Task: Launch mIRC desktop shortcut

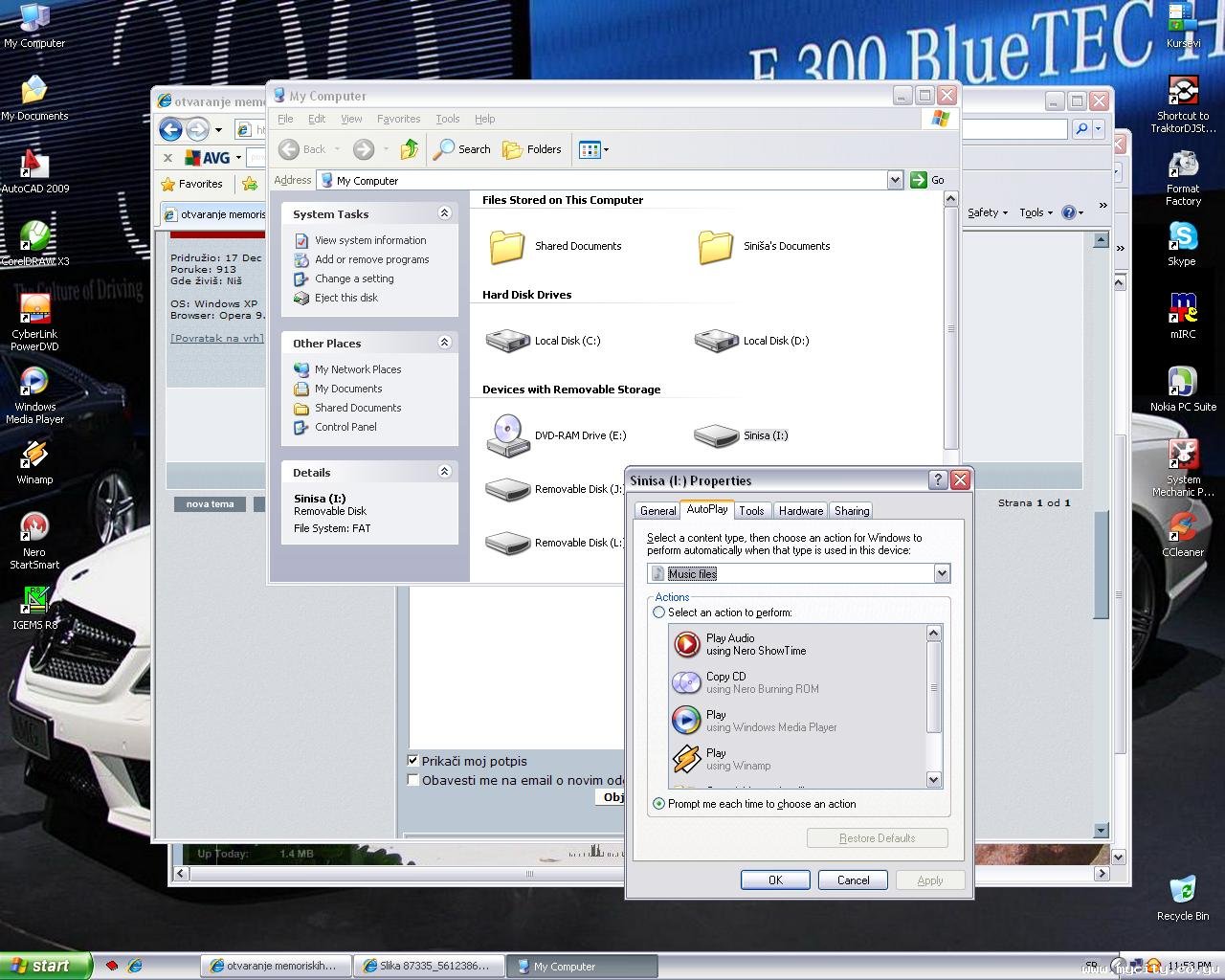Action: [x=1183, y=317]
